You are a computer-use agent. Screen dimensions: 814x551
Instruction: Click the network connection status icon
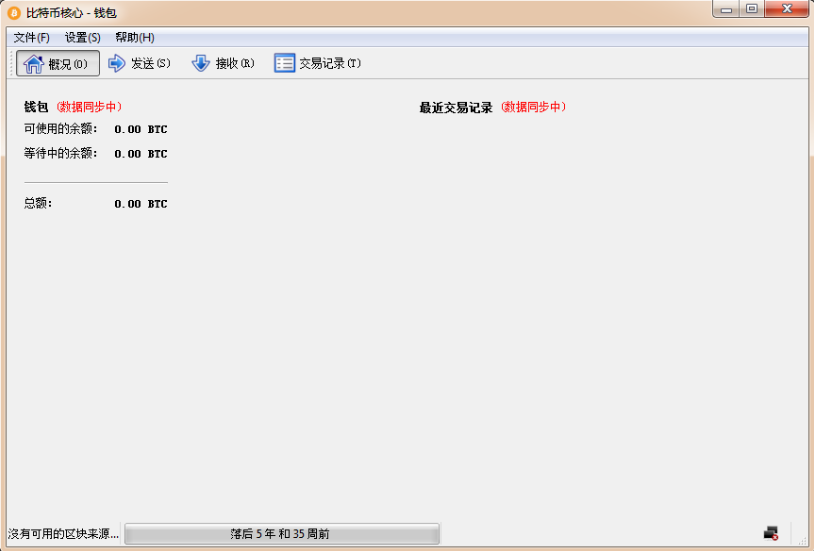point(770,533)
